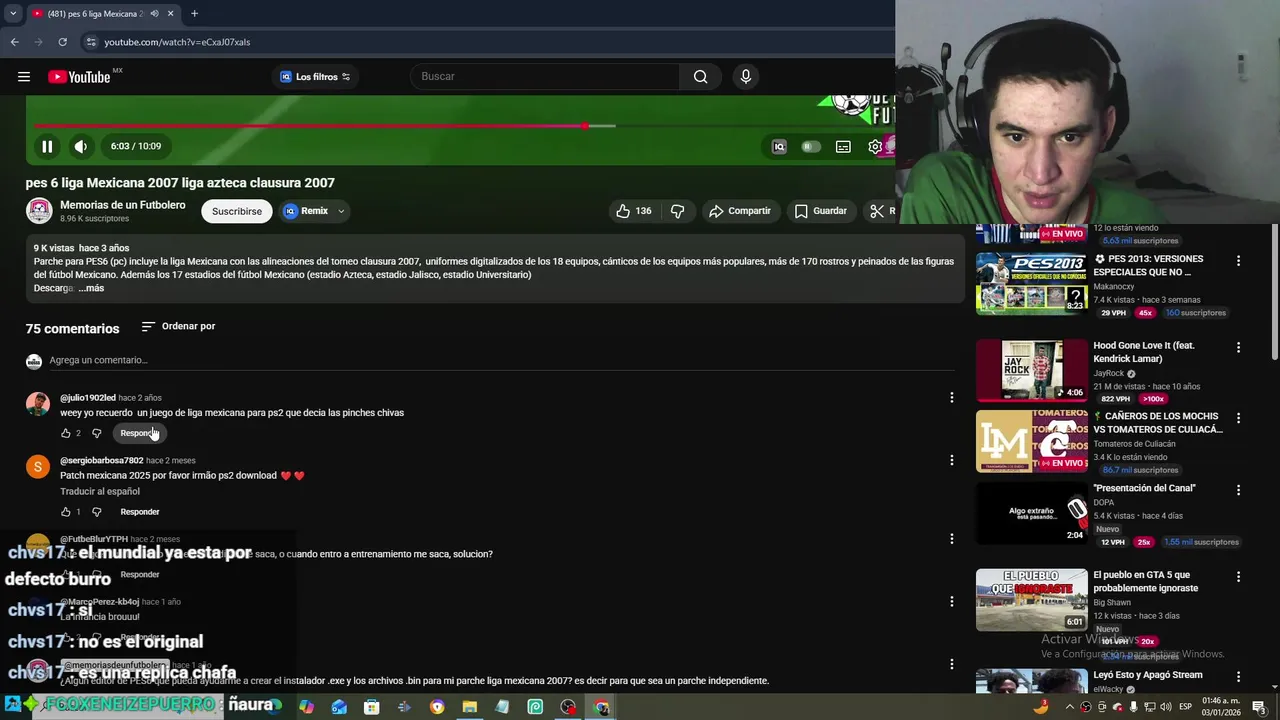Dislike the @sergiobarbosa7802 comment
Viewport: 1280px width, 720px height.
(97, 512)
